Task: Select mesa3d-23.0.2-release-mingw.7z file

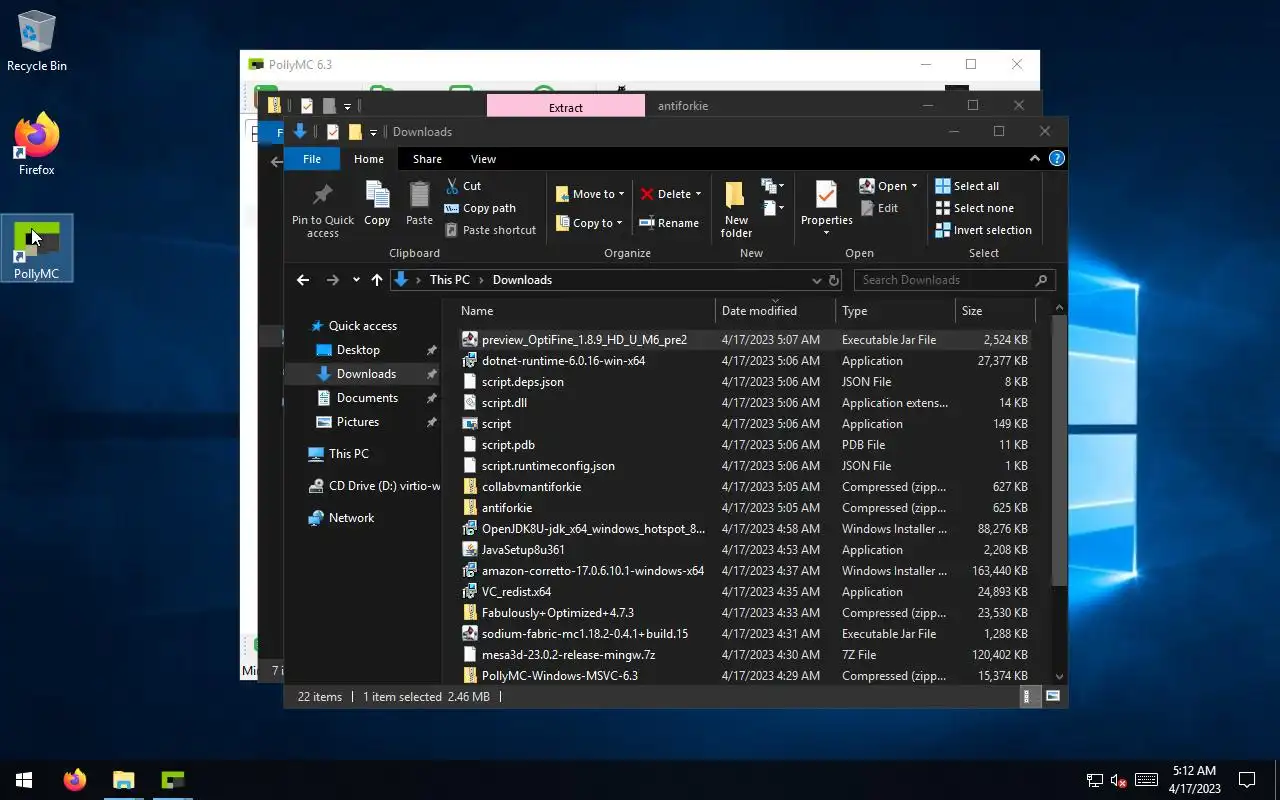Action: [568, 655]
